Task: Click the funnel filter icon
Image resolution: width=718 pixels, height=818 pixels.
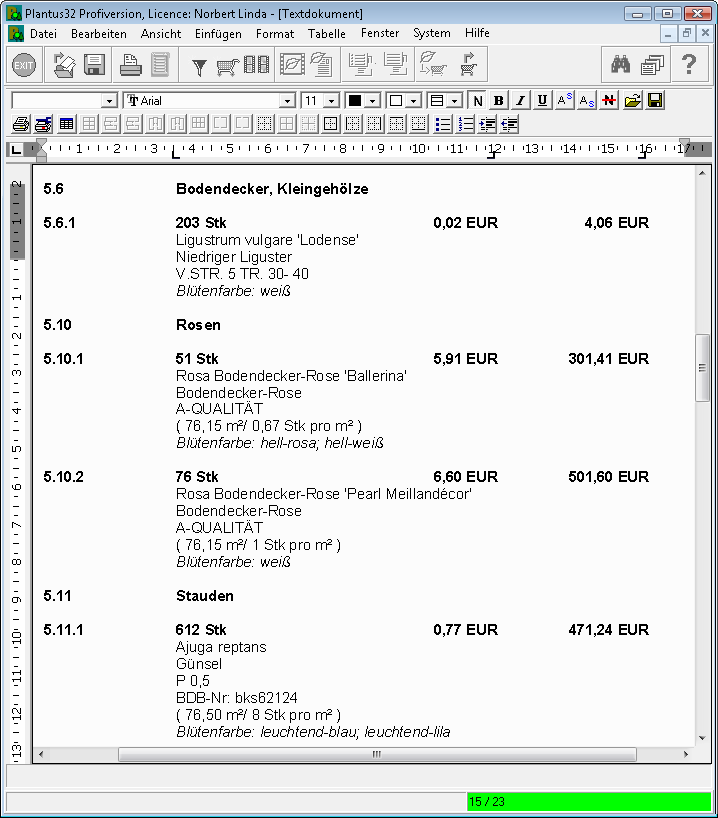Action: point(199,66)
